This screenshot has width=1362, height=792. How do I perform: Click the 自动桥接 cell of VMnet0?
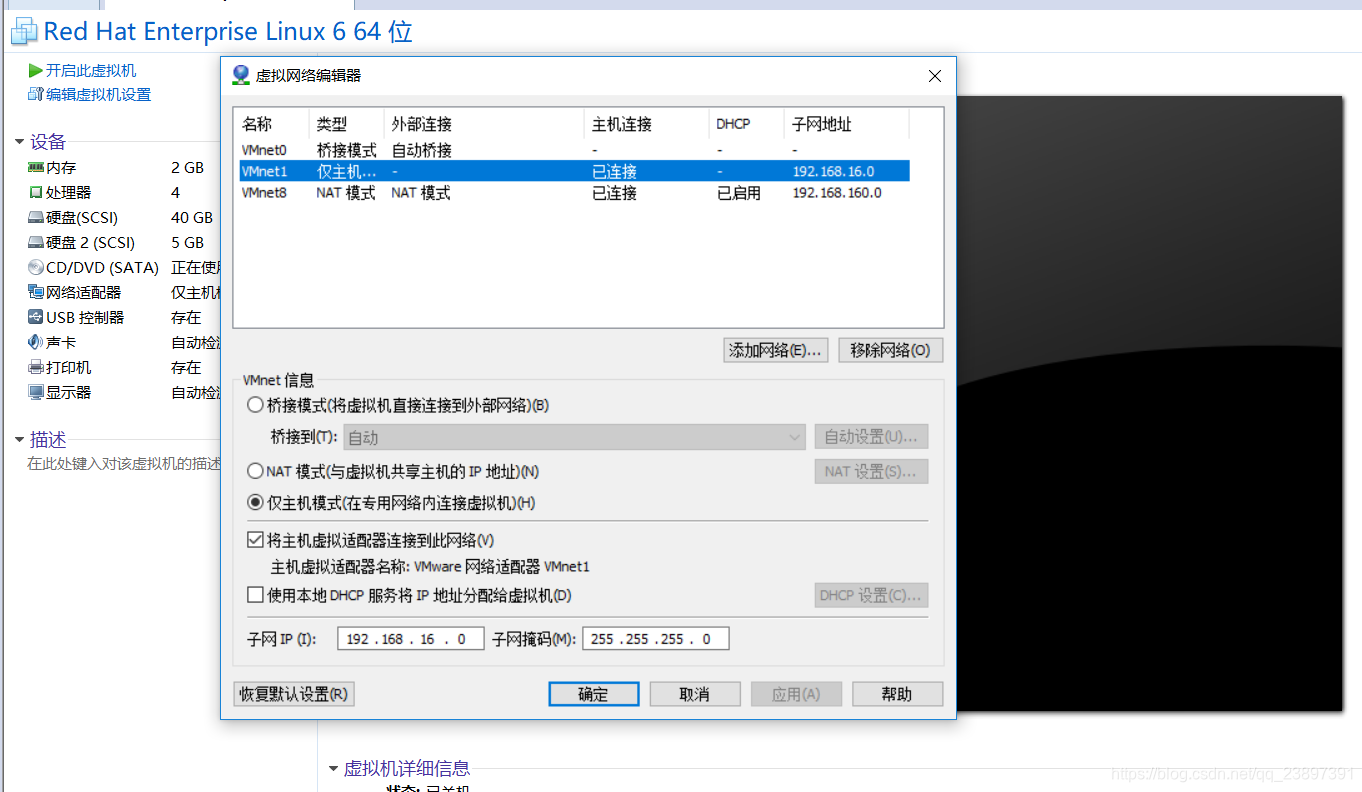[421, 150]
